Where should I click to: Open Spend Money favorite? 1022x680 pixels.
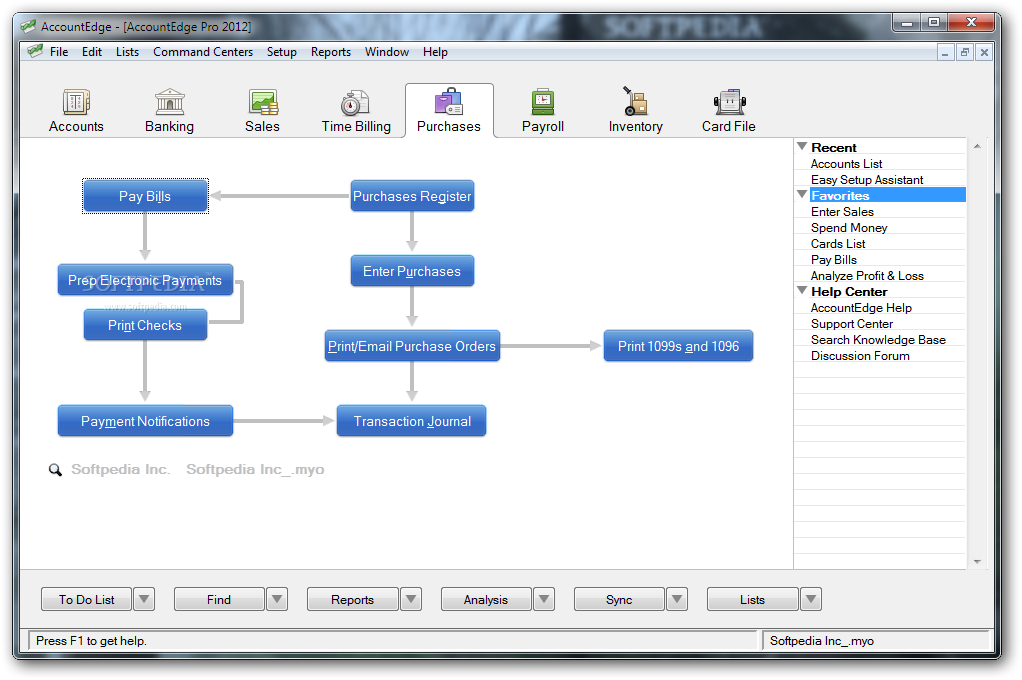click(849, 228)
